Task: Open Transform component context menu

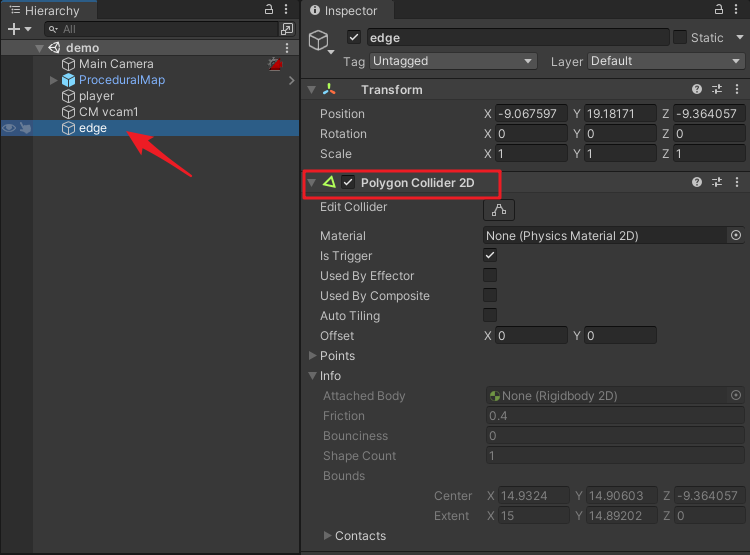Action: coord(737,89)
